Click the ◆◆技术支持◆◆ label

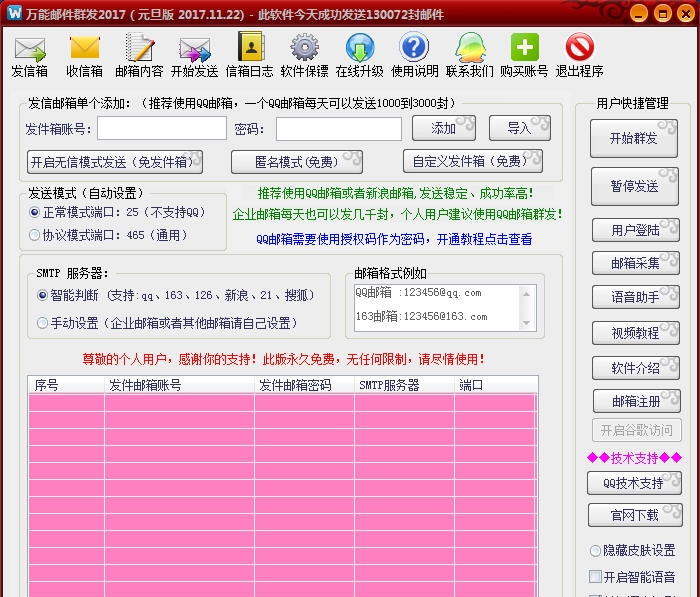pyautogui.click(x=634, y=458)
